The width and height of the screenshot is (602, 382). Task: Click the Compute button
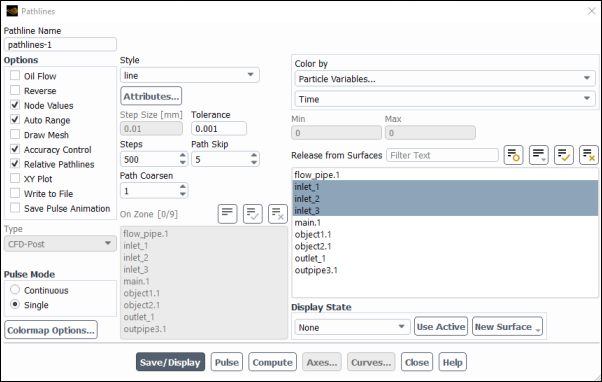(273, 362)
